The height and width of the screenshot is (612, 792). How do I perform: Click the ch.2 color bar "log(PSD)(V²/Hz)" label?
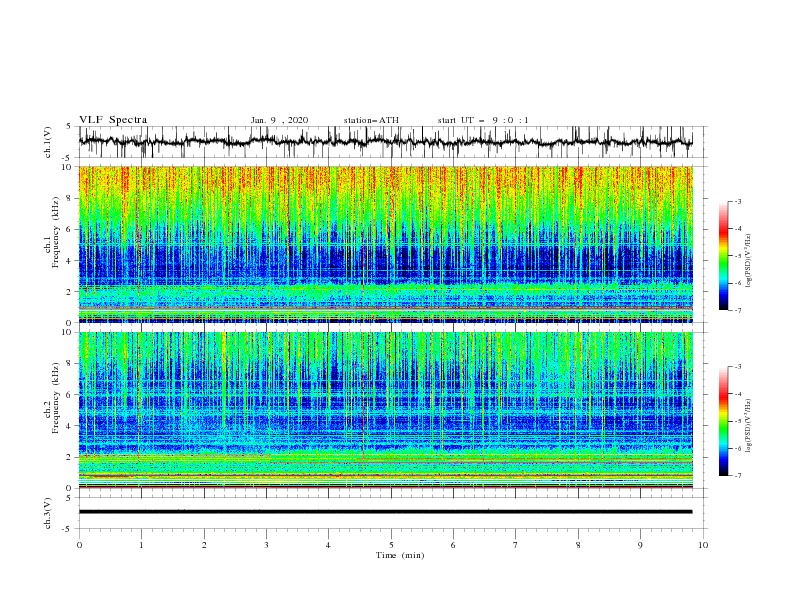[748, 425]
